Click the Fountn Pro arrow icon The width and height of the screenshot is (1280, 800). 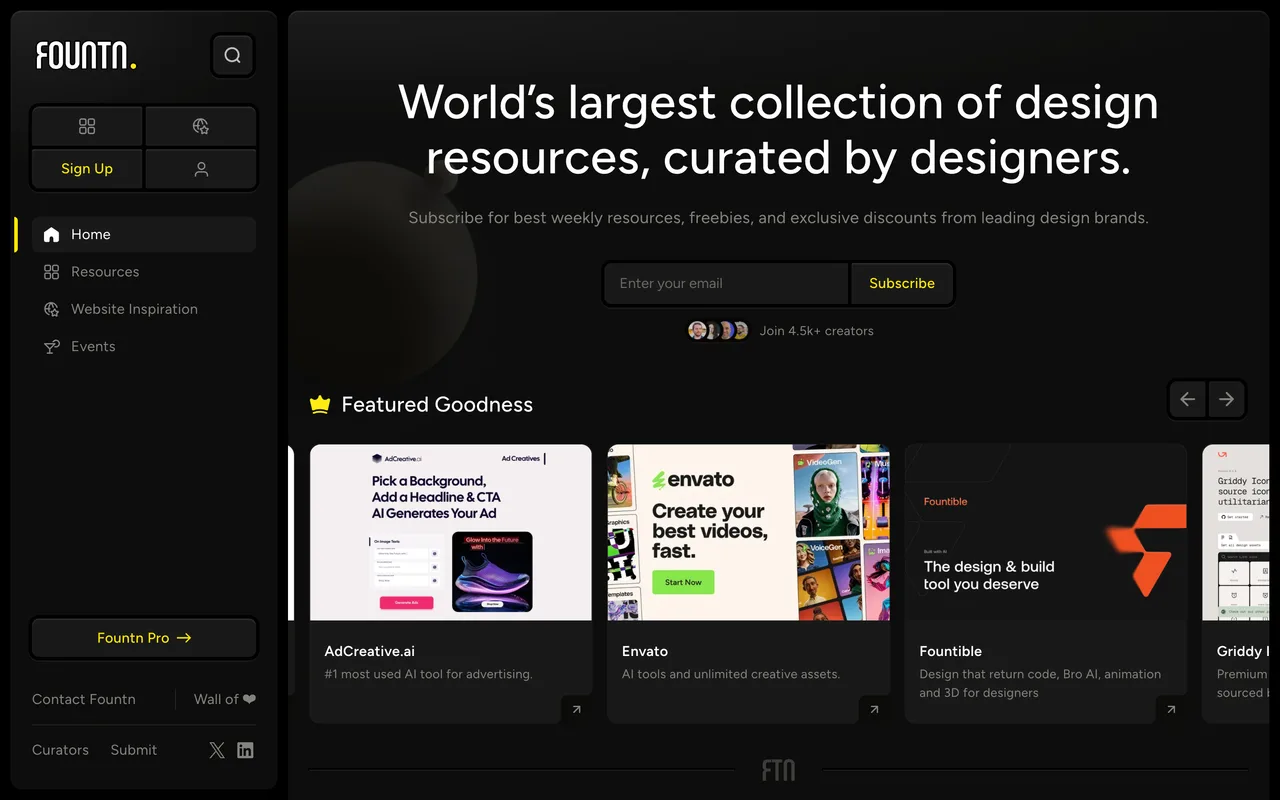(x=184, y=637)
